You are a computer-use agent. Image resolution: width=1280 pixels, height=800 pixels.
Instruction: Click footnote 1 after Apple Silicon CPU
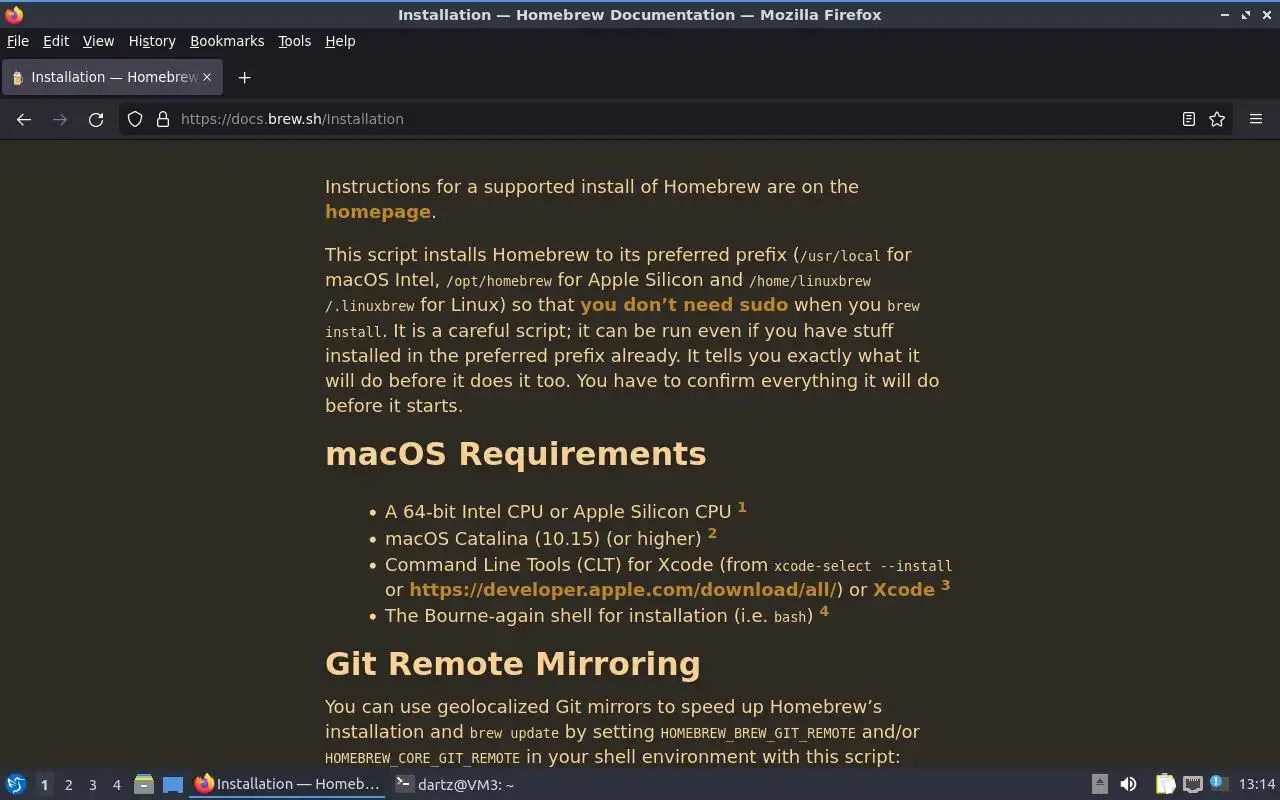coord(742,507)
